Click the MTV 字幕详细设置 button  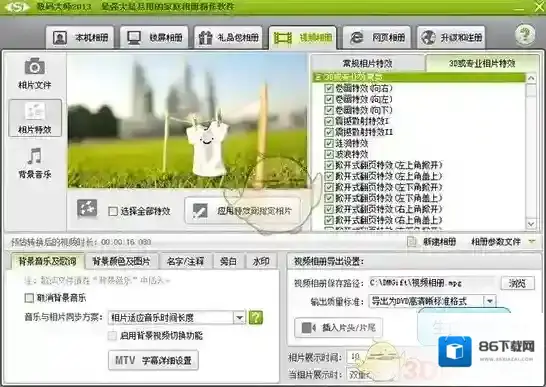coord(153,360)
